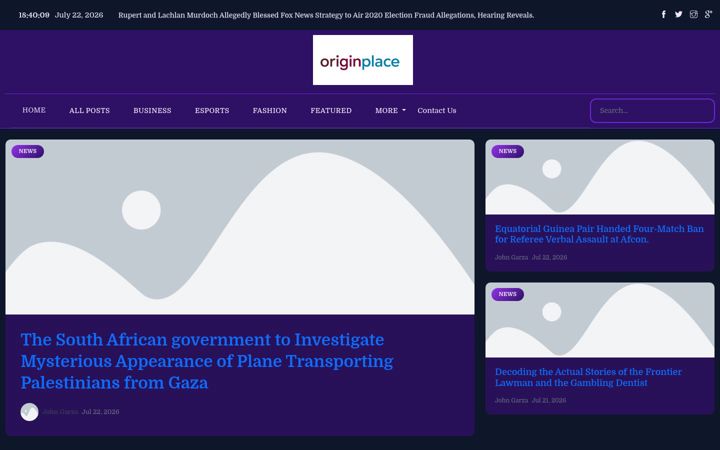This screenshot has width=720, height=450.
Task: Click the 18:40:09 clock in the header
Action: [34, 15]
